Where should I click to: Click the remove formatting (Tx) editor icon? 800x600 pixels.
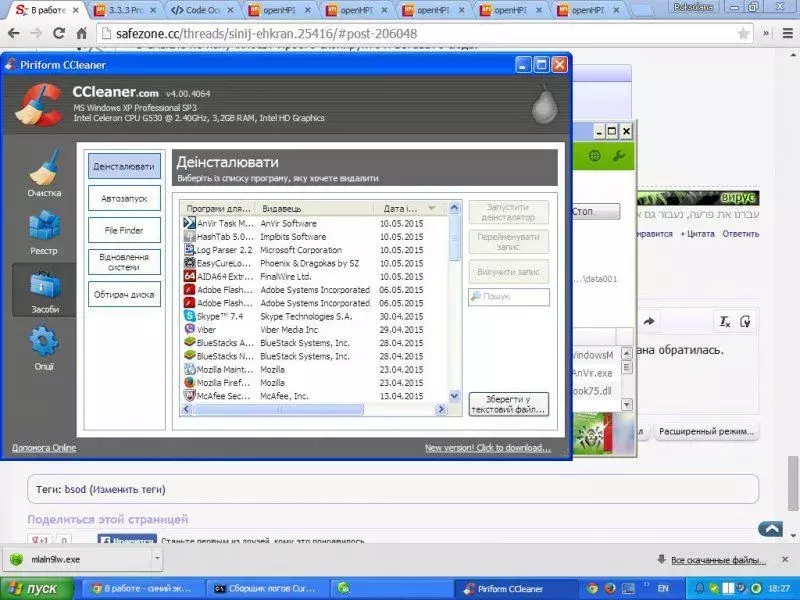click(x=724, y=321)
